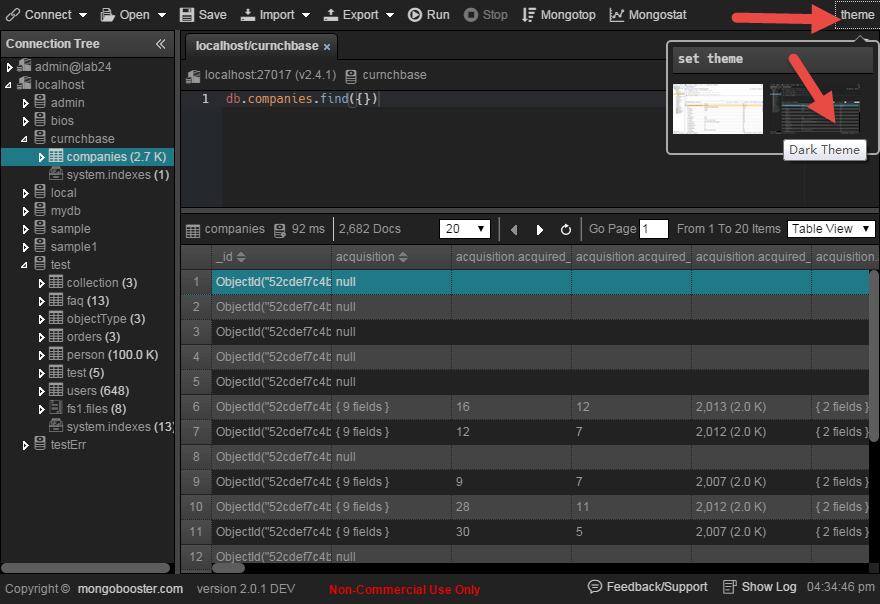Expand the Open dropdown arrow
The height and width of the screenshot is (604, 880).
click(162, 15)
